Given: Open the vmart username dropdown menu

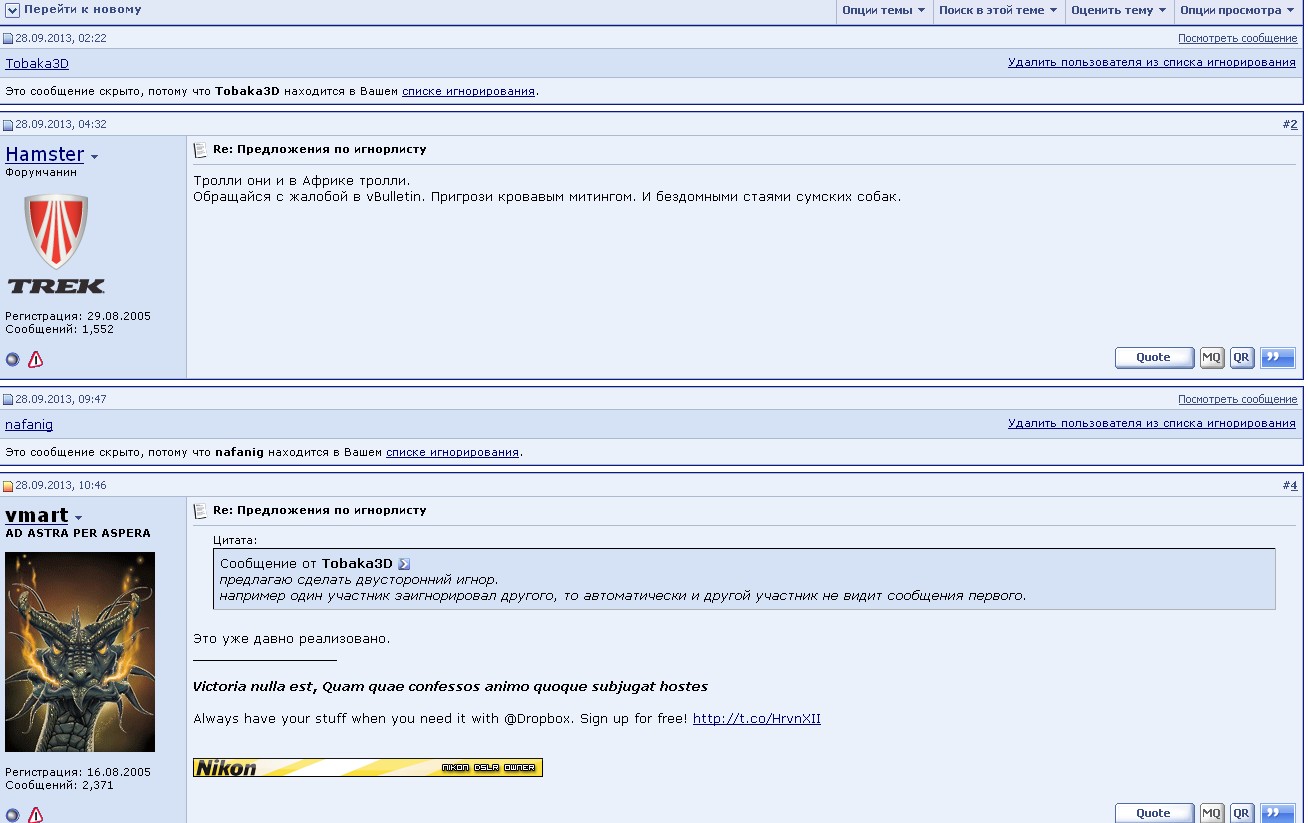Looking at the screenshot, I should point(78,518).
